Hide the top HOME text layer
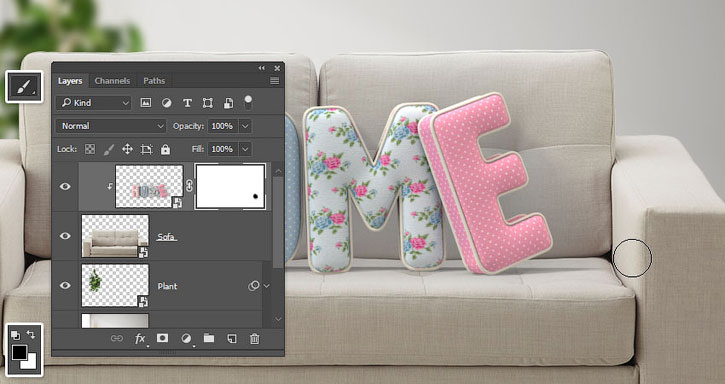This screenshot has width=725, height=384. pos(65,186)
